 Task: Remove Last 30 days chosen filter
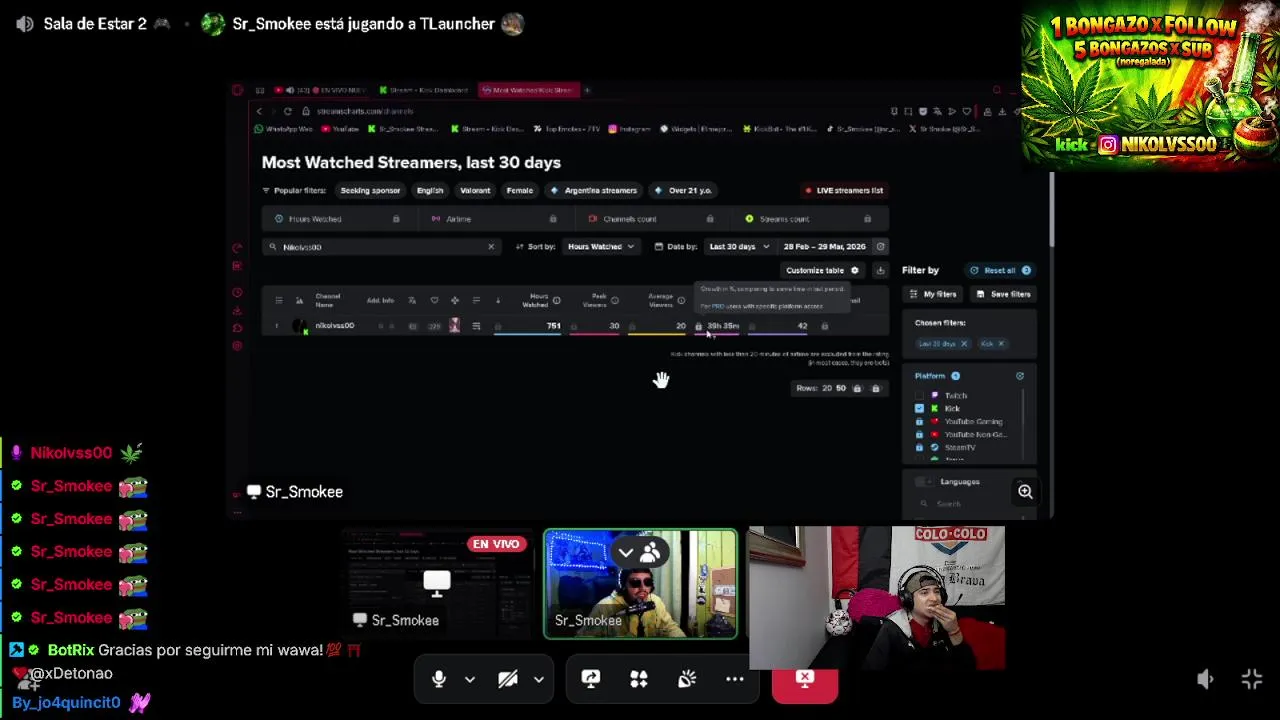[964, 344]
